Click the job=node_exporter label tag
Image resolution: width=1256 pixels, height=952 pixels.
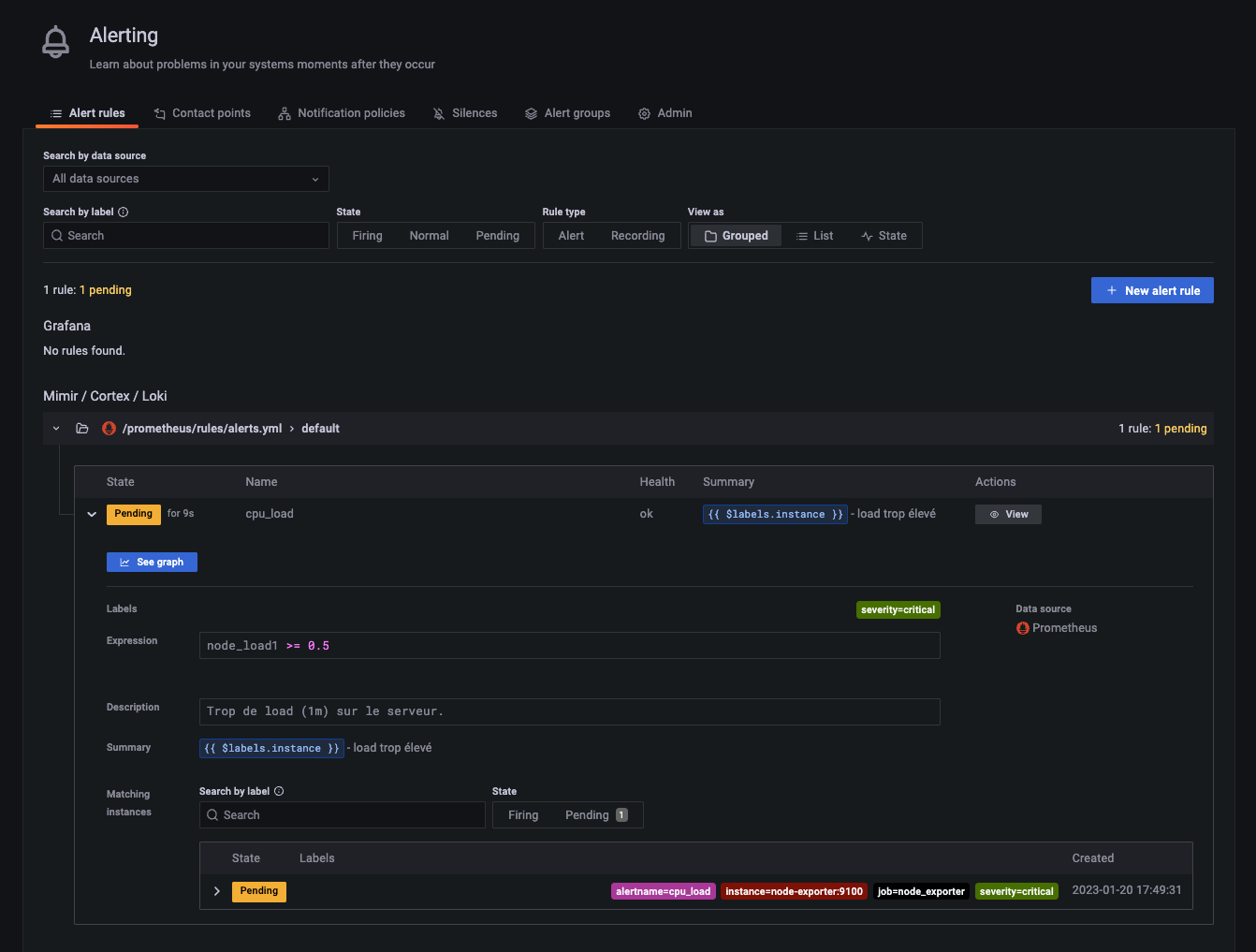(921, 891)
